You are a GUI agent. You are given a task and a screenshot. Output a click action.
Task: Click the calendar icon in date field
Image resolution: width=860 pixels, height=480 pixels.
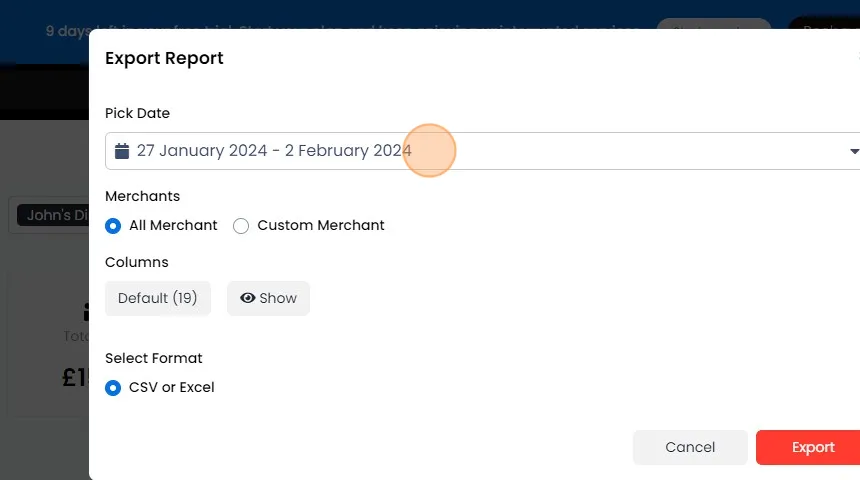point(122,151)
